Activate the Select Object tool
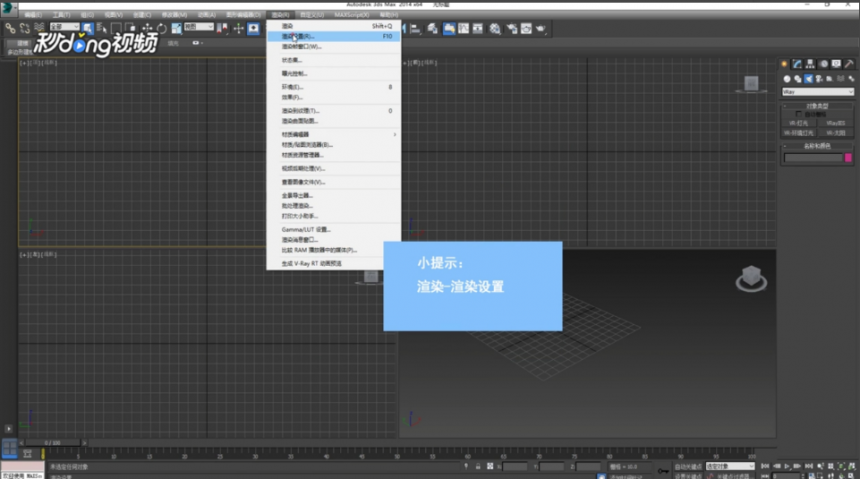 pyautogui.click(x=88, y=28)
